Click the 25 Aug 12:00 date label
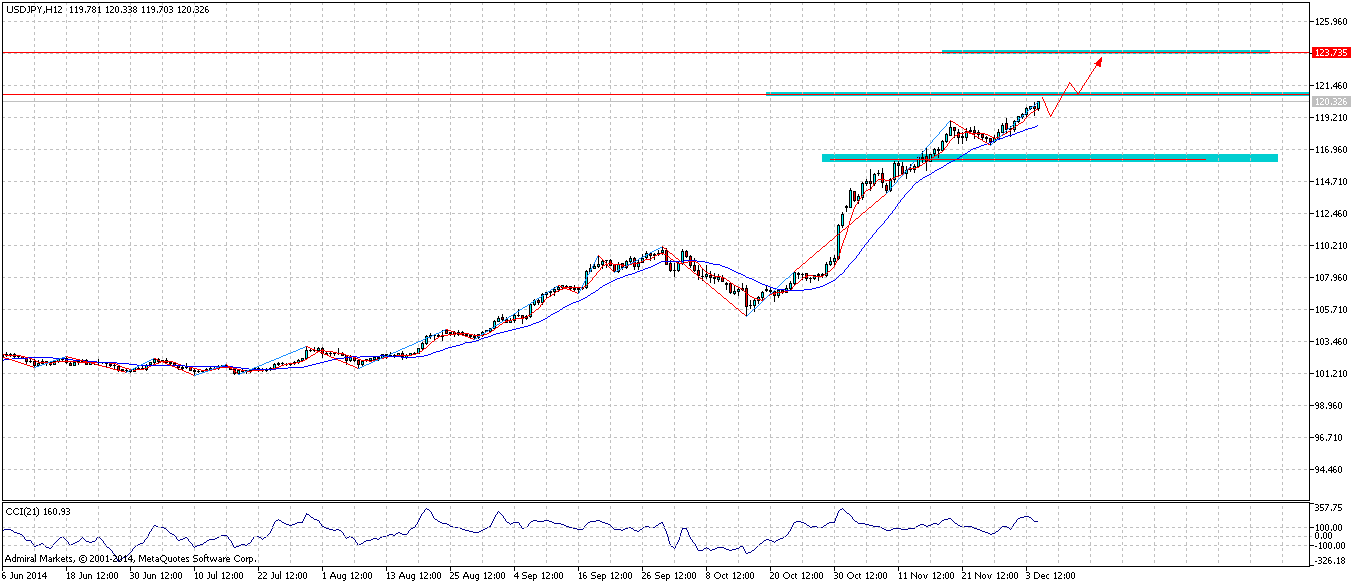This screenshot has width=1362, height=587. pos(477,577)
